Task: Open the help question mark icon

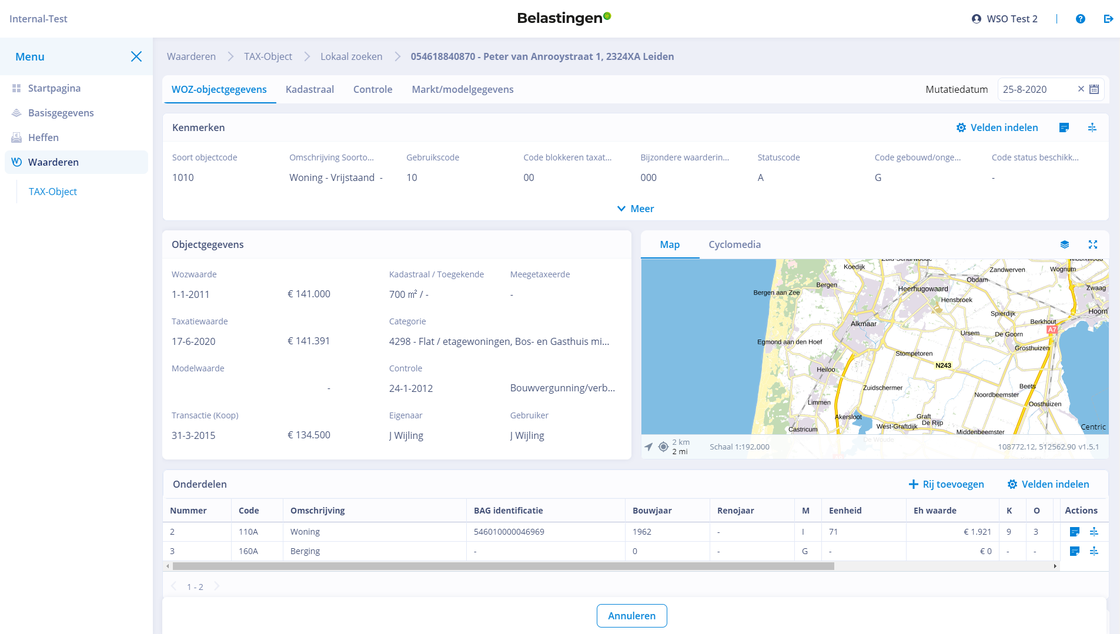Action: 1080,19
